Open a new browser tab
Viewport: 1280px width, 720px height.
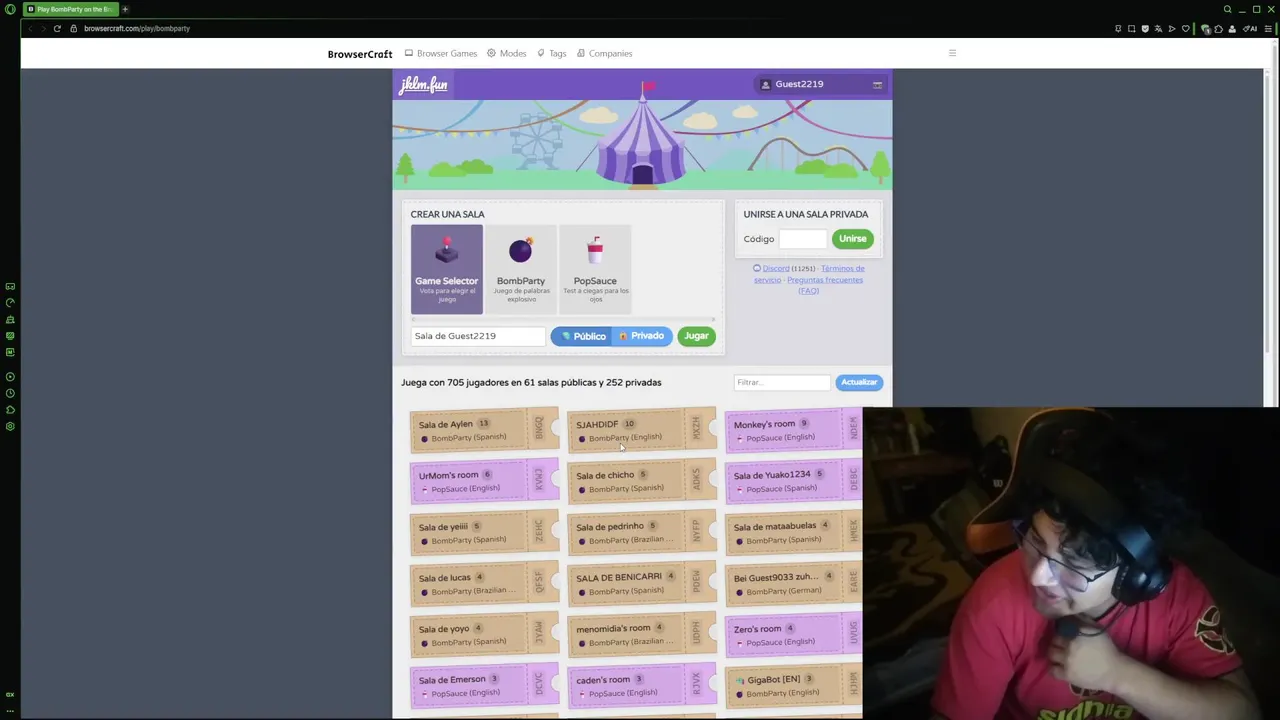coord(125,9)
